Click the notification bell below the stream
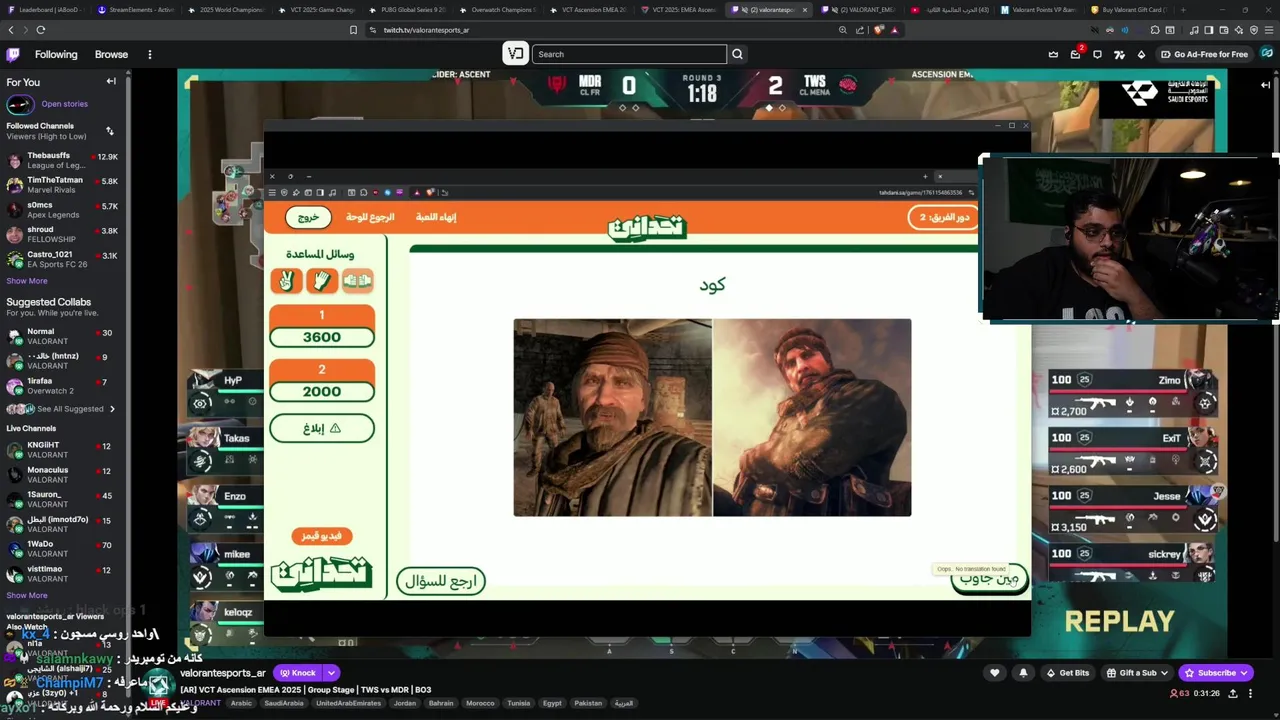 [1023, 673]
